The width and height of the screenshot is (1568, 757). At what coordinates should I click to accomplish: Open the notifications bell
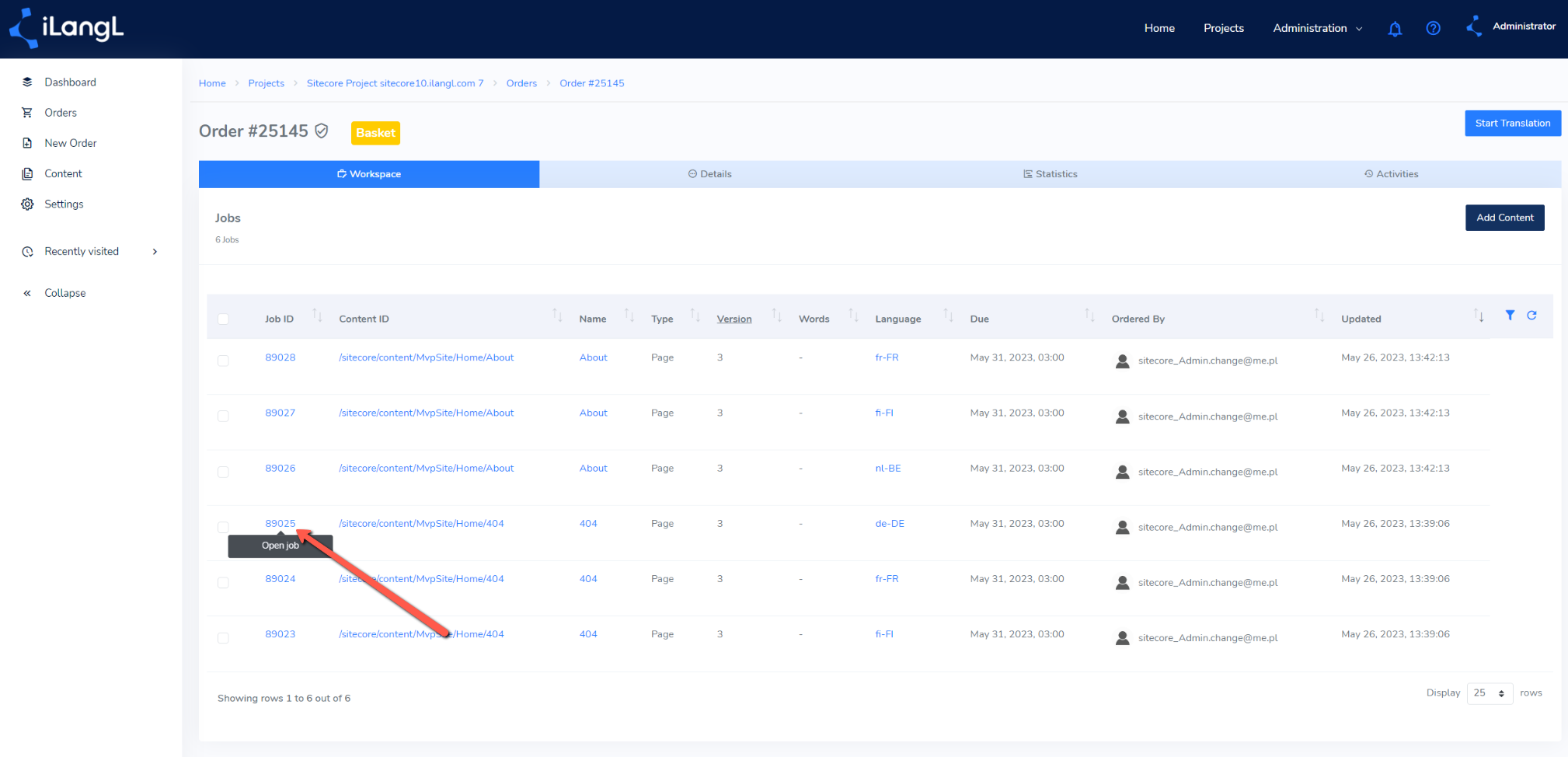click(1395, 29)
